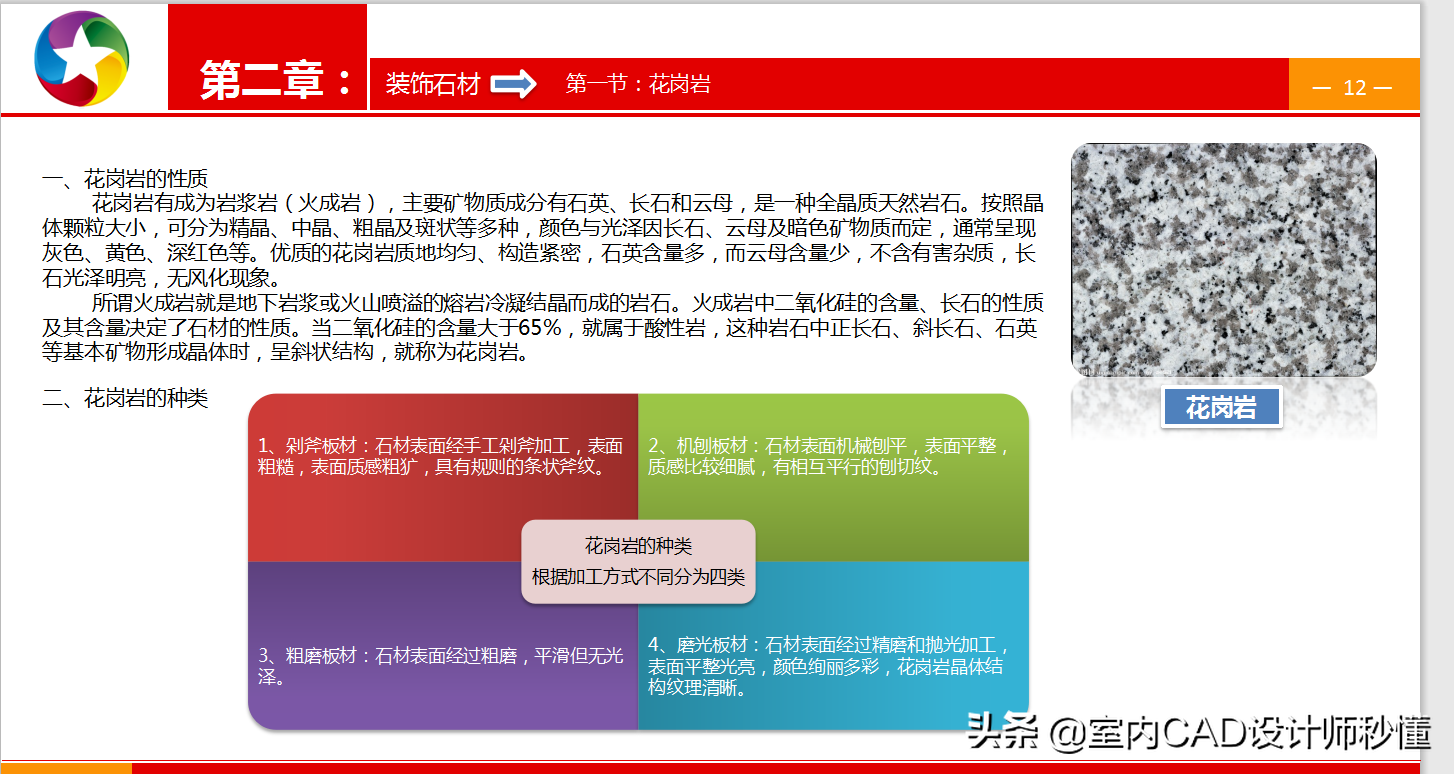Click the 第二章 chapter title

(x=277, y=81)
